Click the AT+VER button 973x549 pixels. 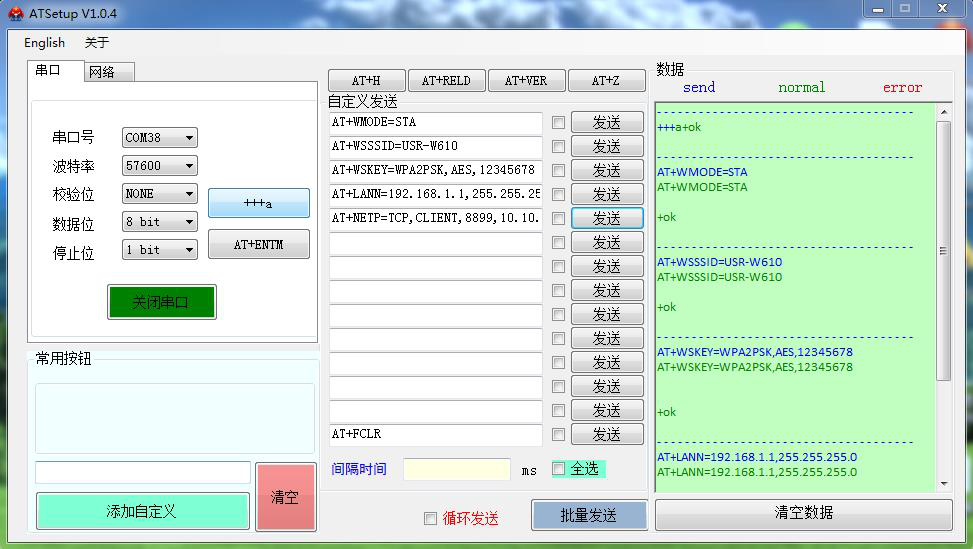coord(526,81)
